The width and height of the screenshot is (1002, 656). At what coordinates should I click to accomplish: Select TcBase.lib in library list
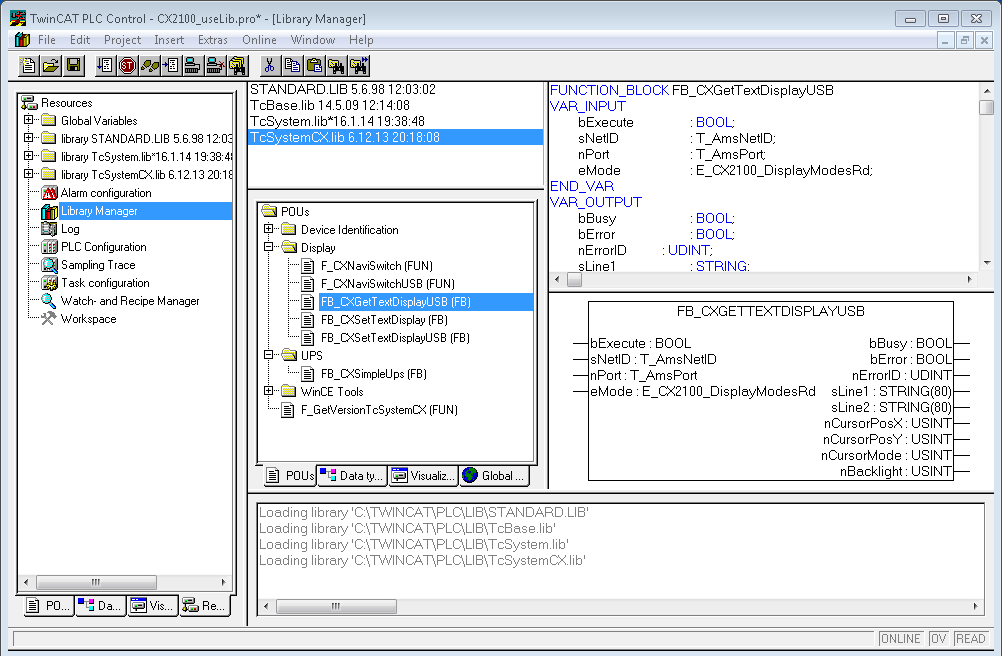(x=396, y=105)
